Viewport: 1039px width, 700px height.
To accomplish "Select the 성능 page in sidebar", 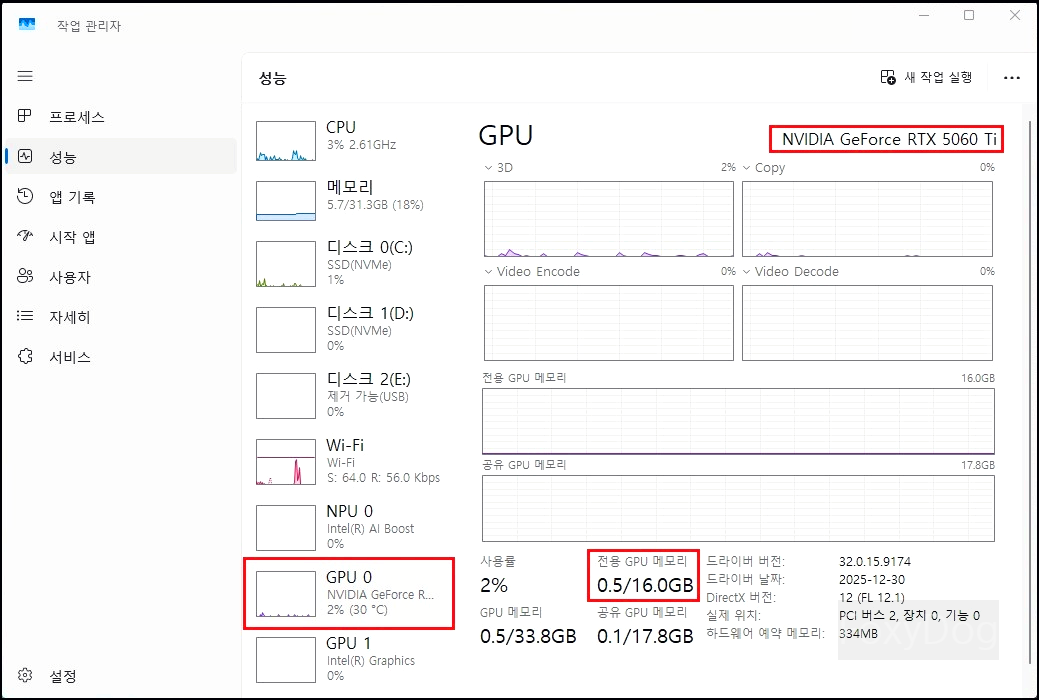I will [121, 156].
